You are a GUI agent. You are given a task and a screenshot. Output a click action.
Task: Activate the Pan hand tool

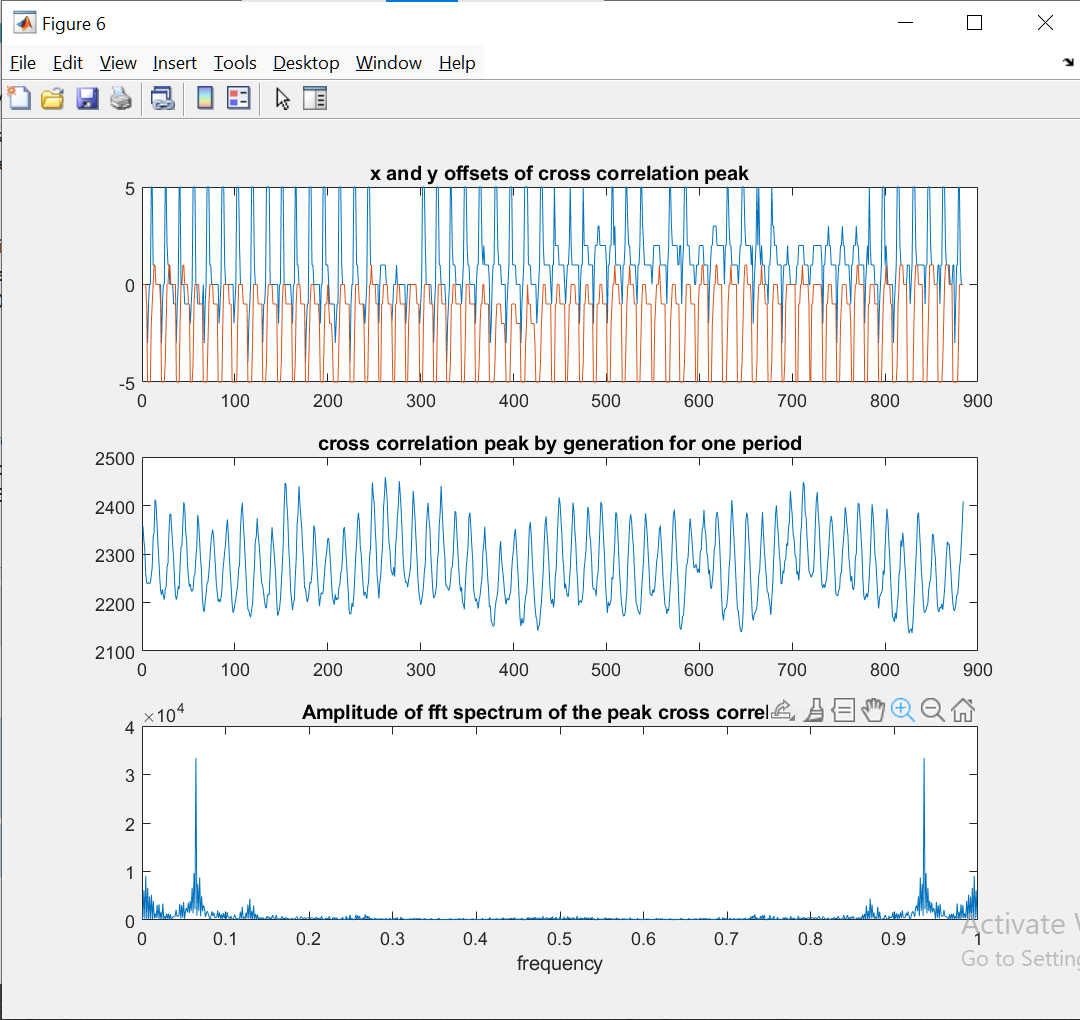[x=873, y=710]
